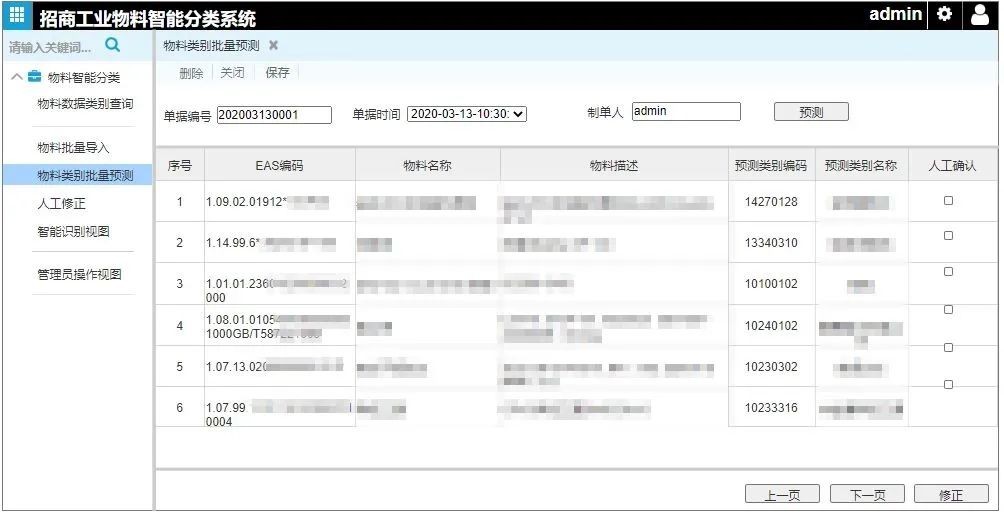The image size is (1004, 512).
Task: Close the 物料类别批量预测 tab
Action: coord(274,46)
